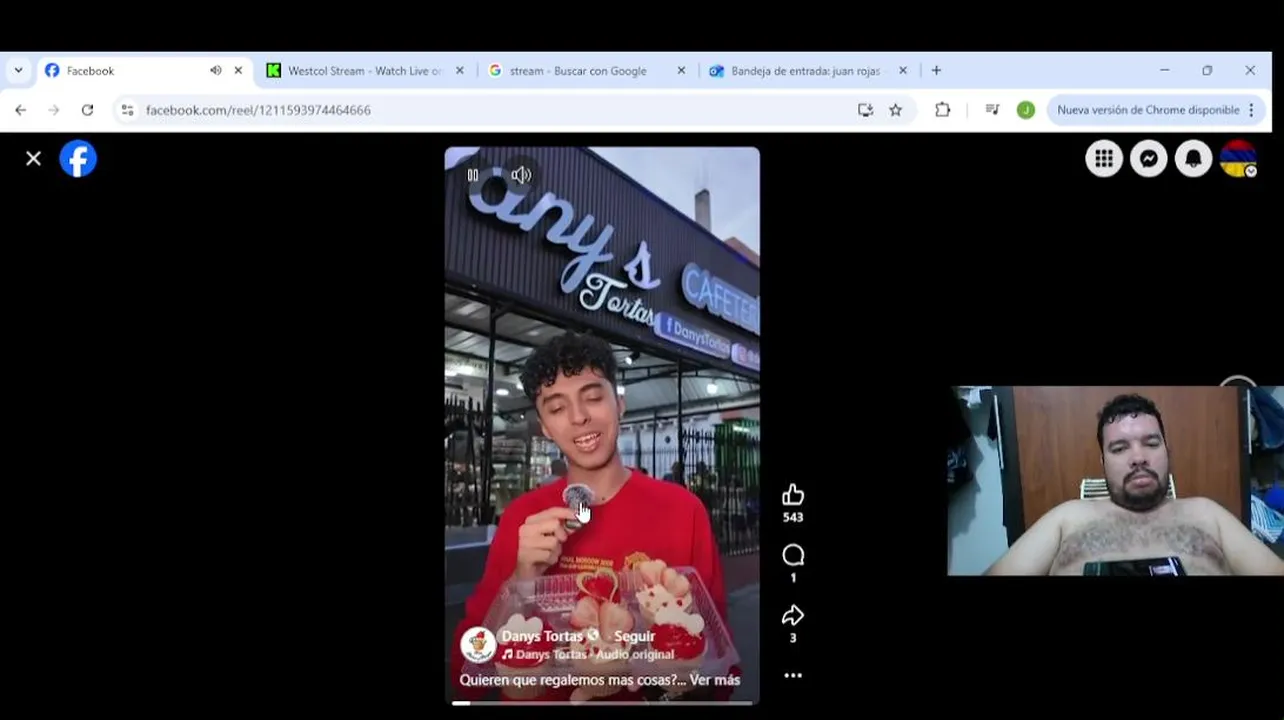Screen dimensions: 1284x720
Task: Seek along the reel progress bar
Action: tap(602, 703)
